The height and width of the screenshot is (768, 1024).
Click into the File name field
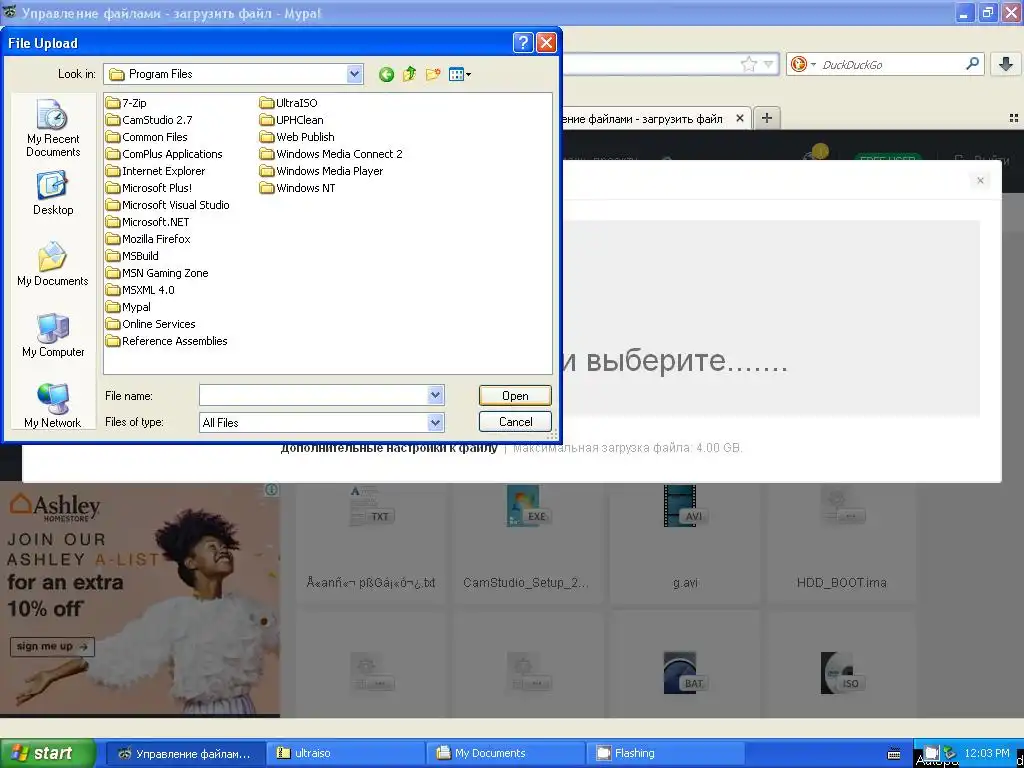(313, 395)
